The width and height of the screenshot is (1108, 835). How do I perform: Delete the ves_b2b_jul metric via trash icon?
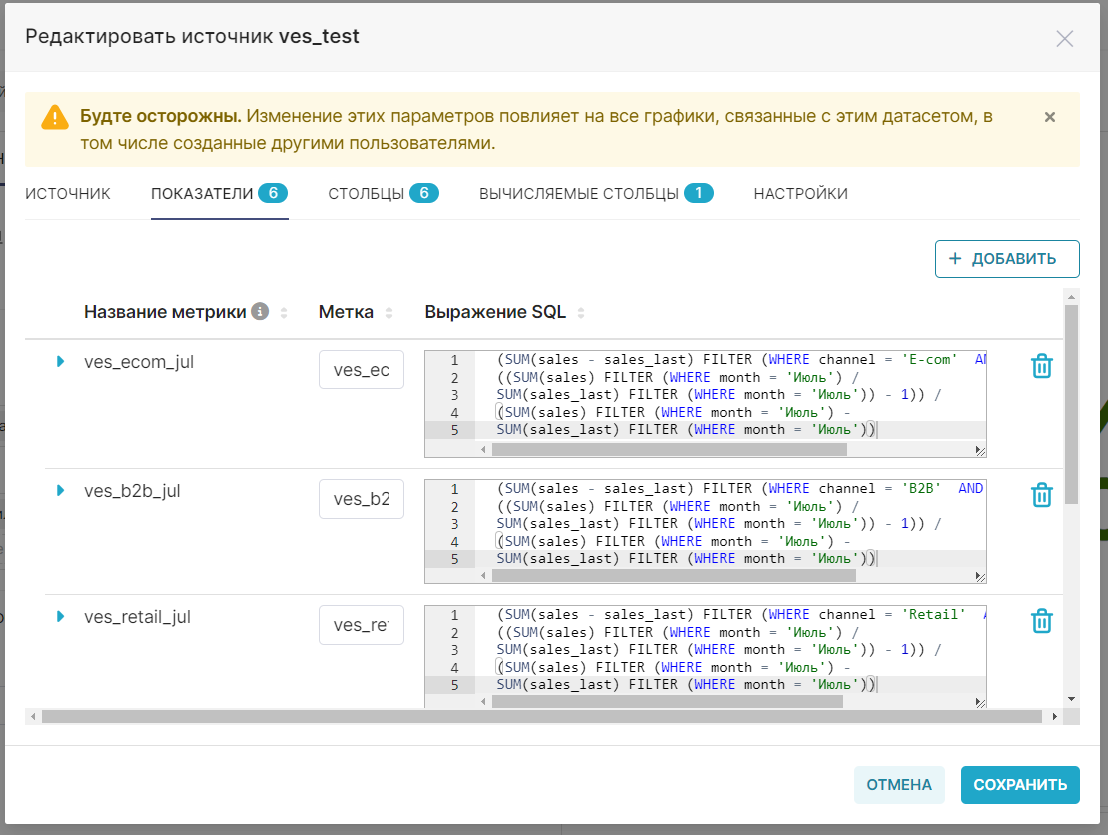click(1041, 494)
